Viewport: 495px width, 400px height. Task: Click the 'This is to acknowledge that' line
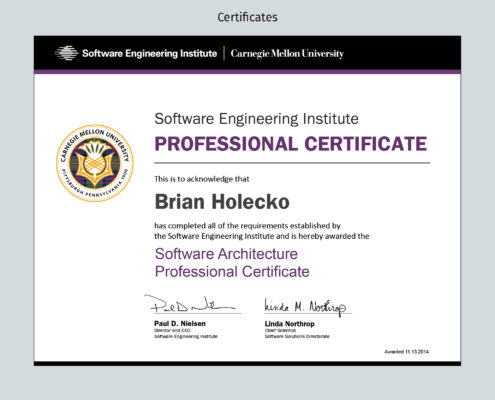click(202, 179)
